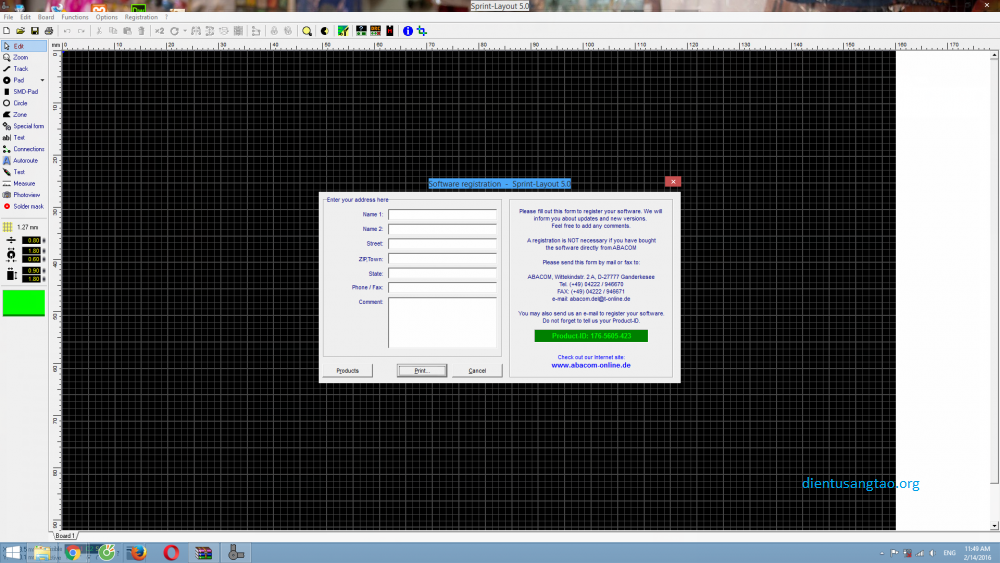Click the Rotate toolbar icon
This screenshot has height=563, width=1000.
[x=174, y=31]
